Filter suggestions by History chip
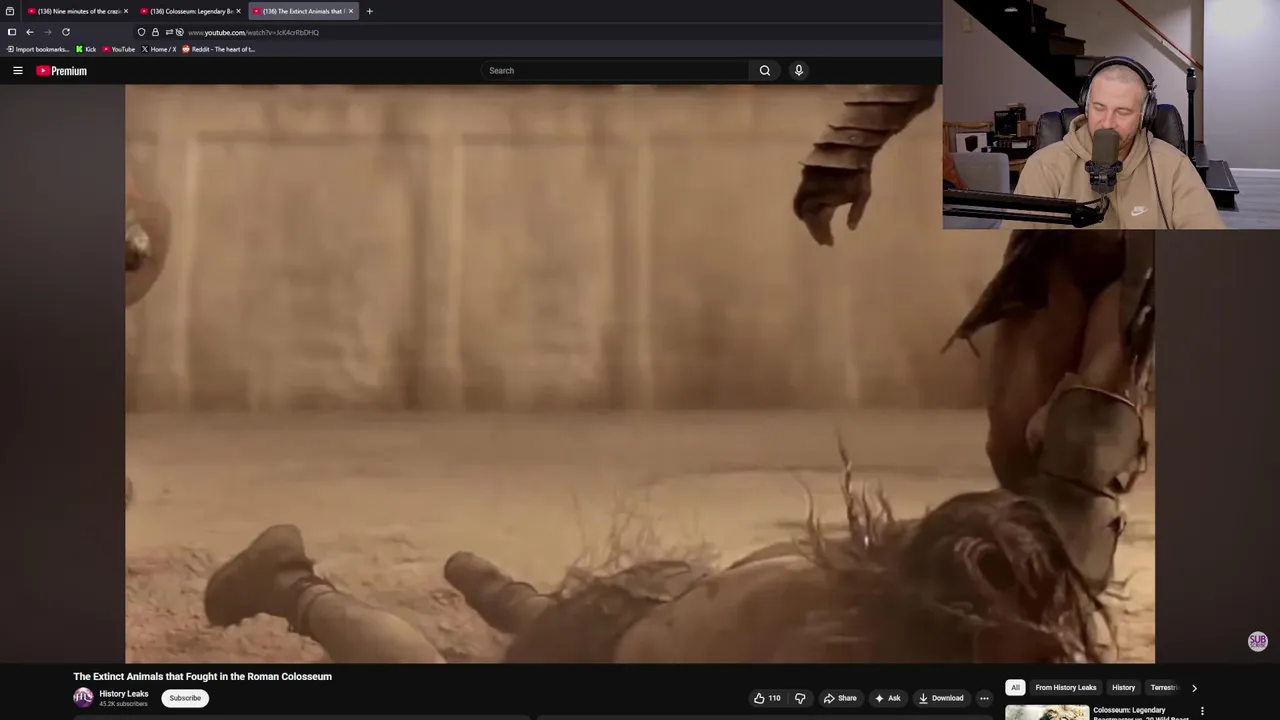 [1123, 688]
